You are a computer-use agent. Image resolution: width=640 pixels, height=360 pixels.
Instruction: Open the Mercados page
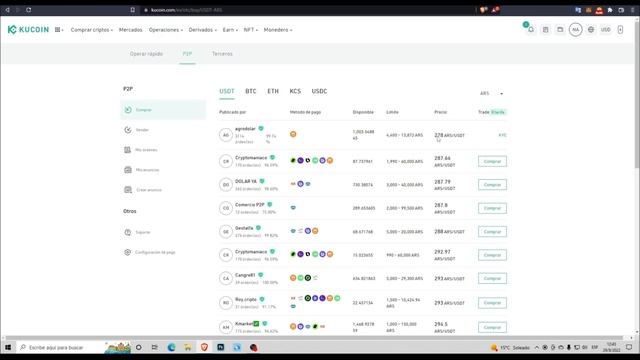(x=131, y=30)
